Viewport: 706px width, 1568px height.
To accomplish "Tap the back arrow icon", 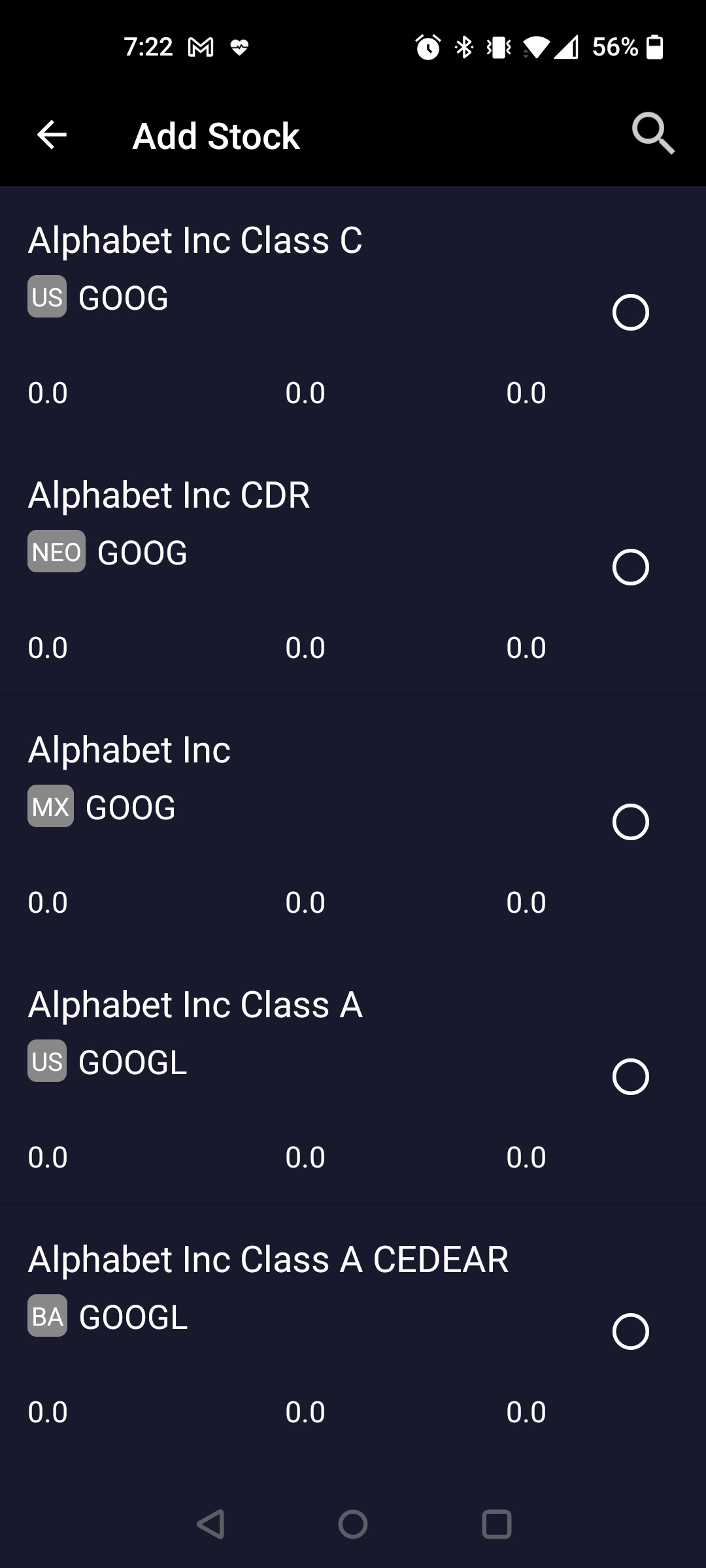I will point(52,135).
